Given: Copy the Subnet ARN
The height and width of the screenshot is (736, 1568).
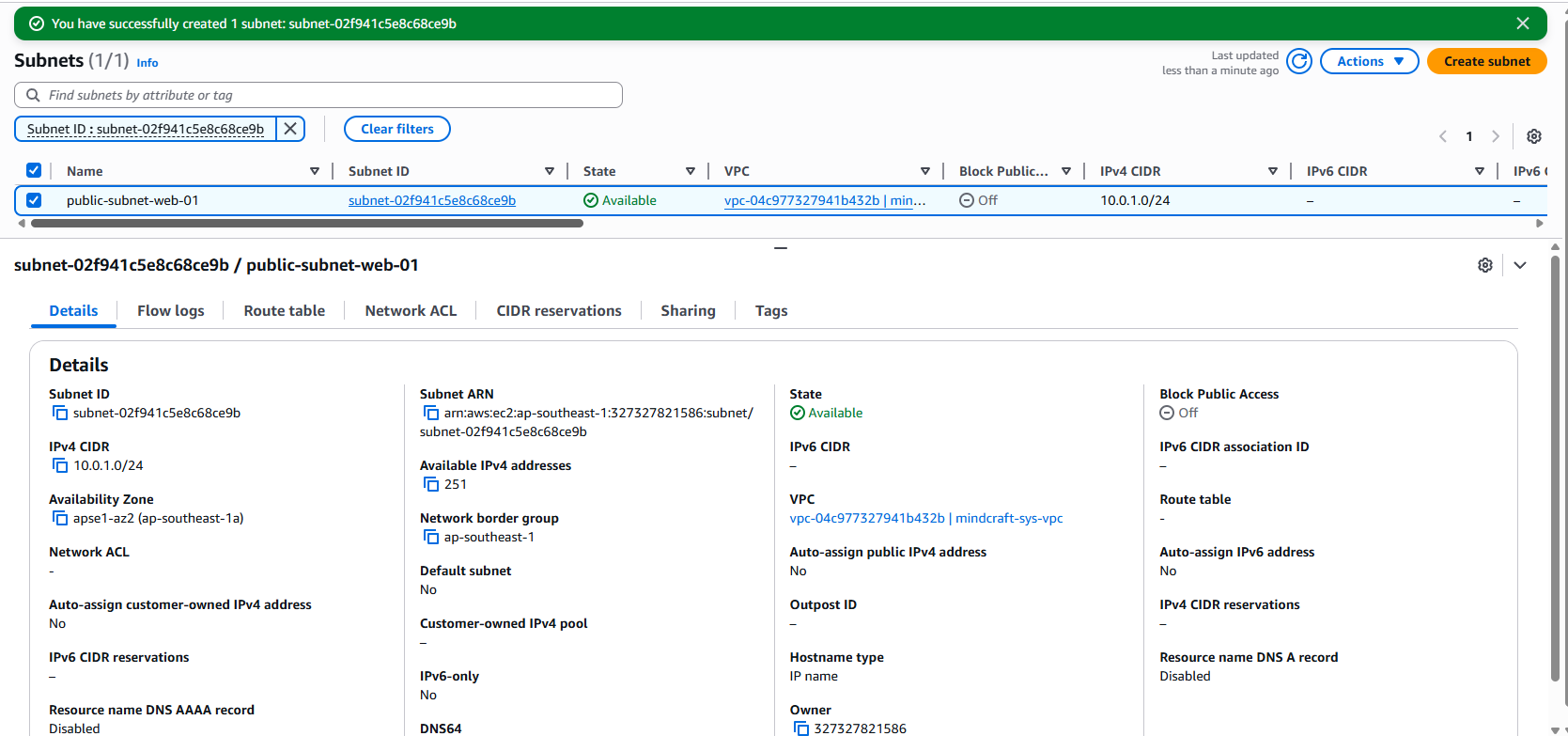Looking at the screenshot, I should 431,414.
